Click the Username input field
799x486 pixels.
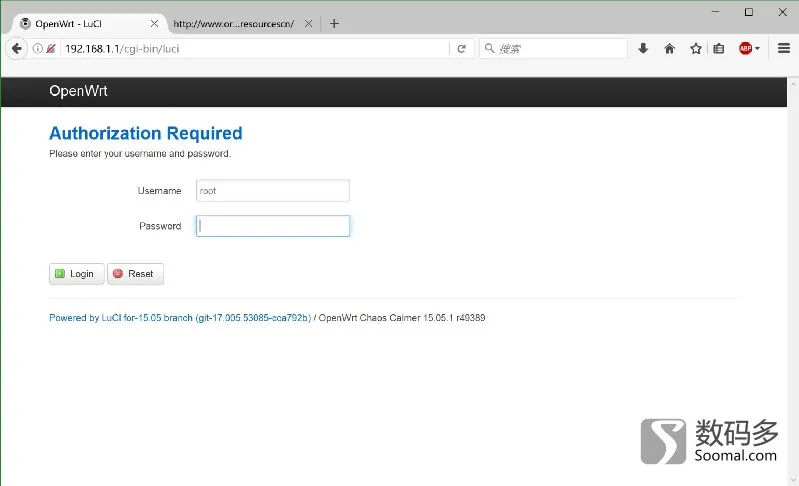(x=273, y=191)
